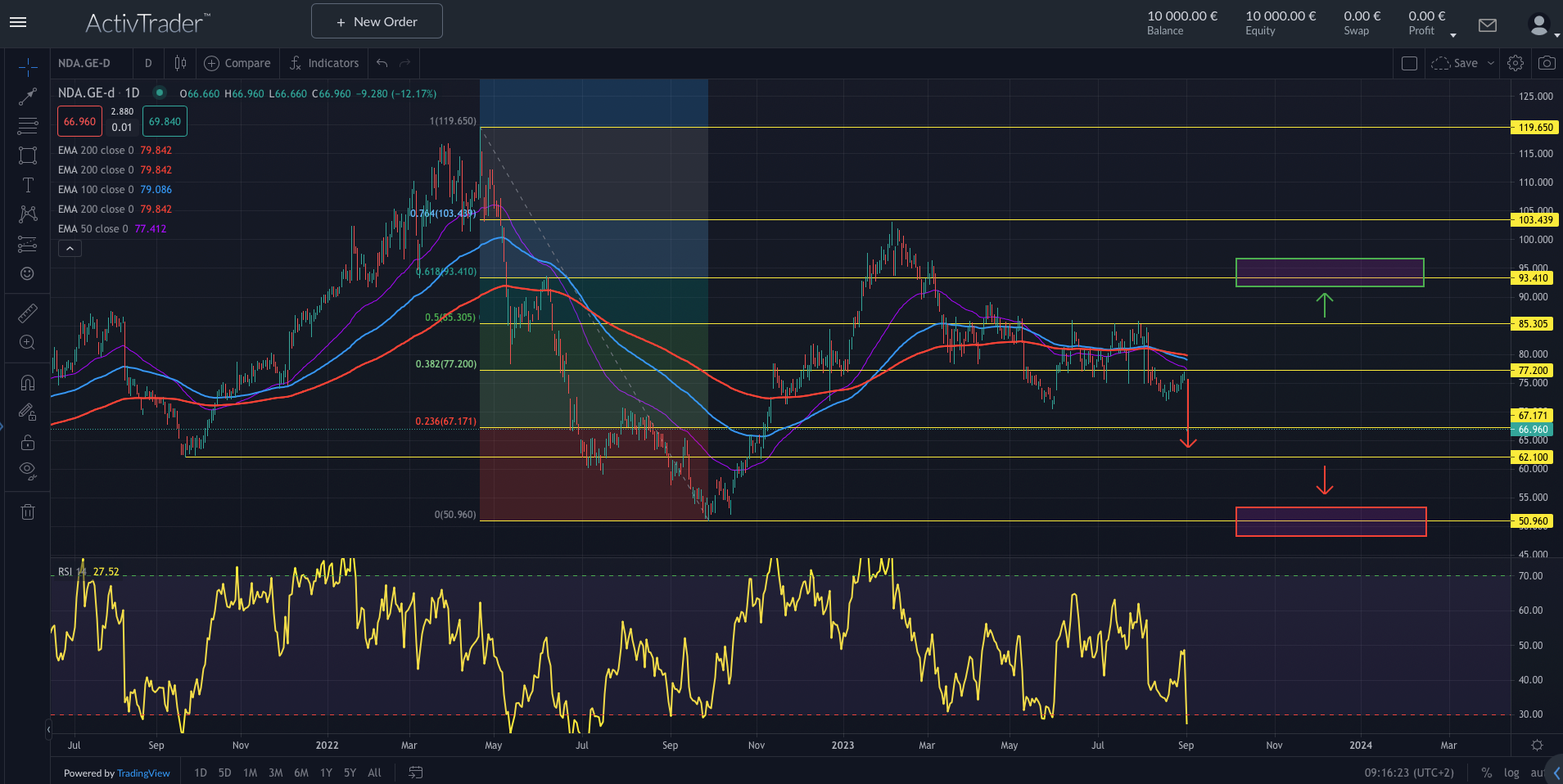
Task: Click the 69.840 buy price button
Action: [x=165, y=122]
